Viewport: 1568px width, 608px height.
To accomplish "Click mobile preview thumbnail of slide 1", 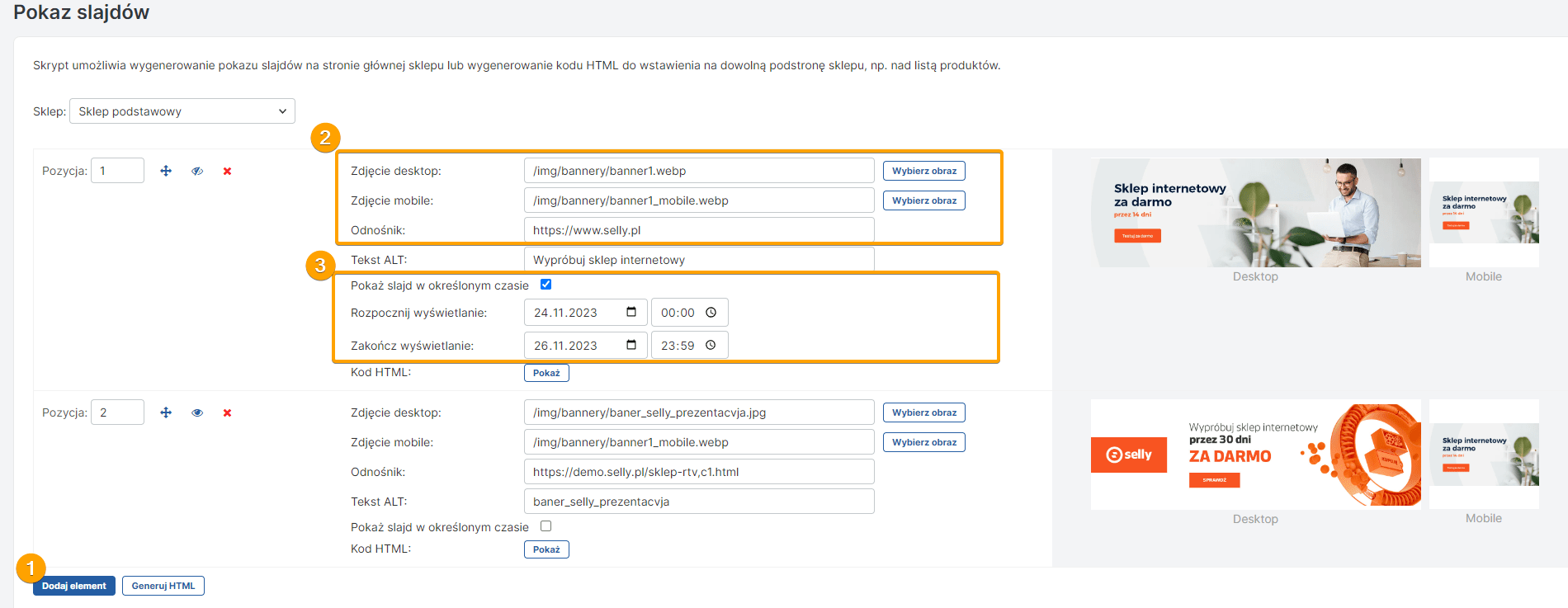I will [x=1484, y=213].
